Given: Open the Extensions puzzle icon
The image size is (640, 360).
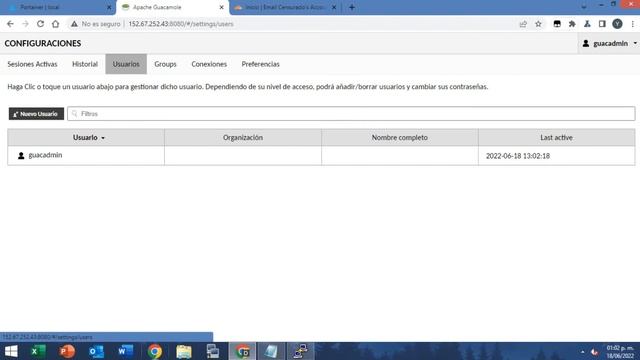Looking at the screenshot, I should tap(572, 24).
